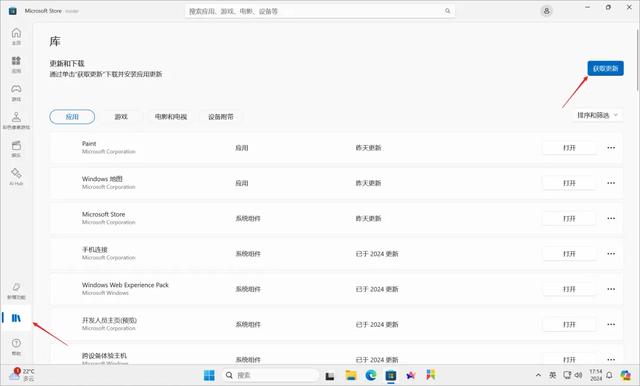Open the Apps (应用) sidebar section

pyautogui.click(x=16, y=64)
